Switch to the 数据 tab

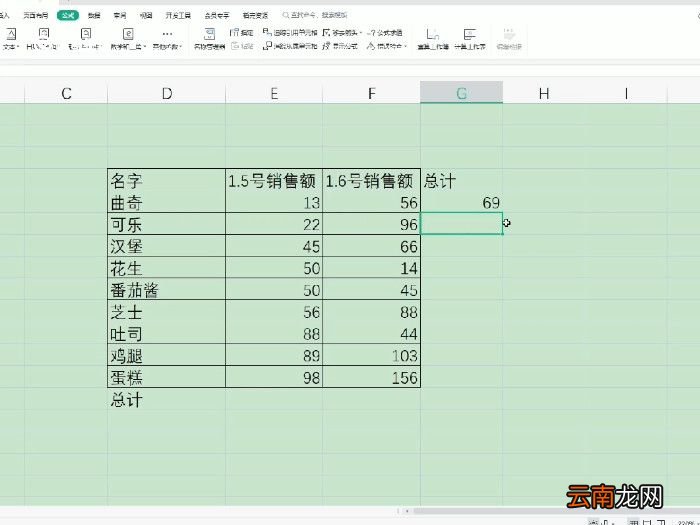point(94,15)
